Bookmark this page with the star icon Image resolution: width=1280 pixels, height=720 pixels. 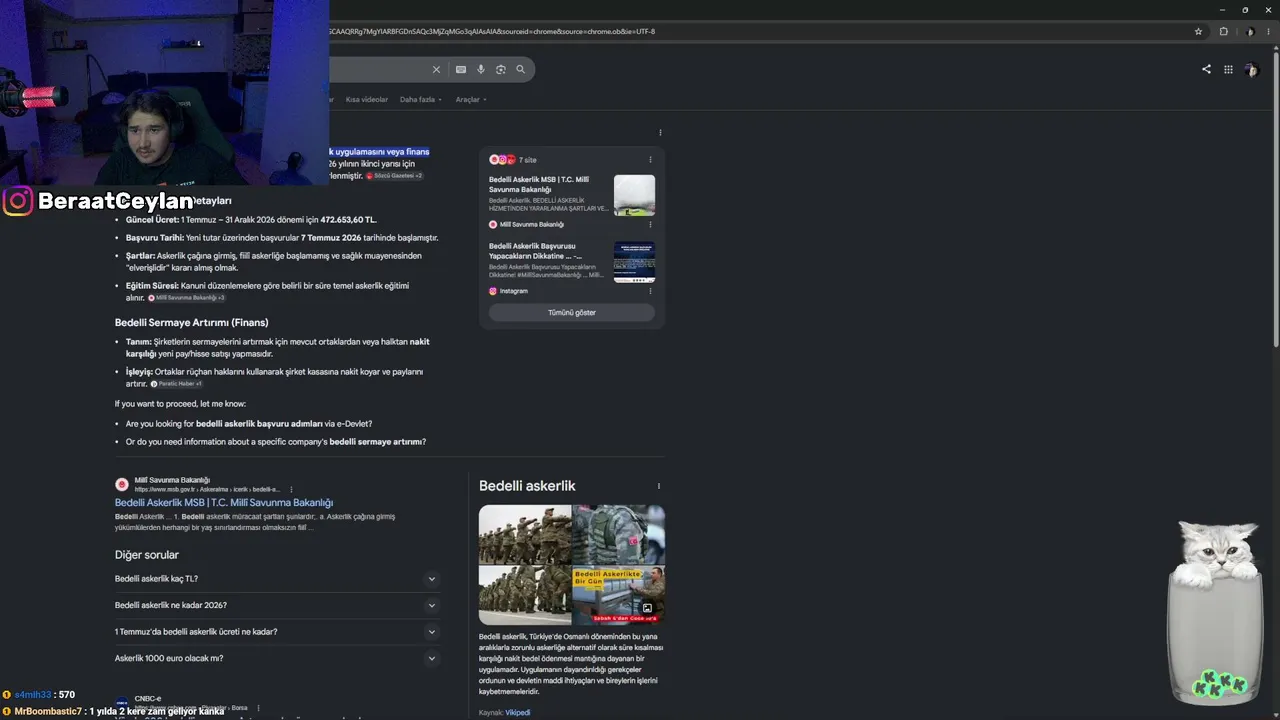[1198, 31]
